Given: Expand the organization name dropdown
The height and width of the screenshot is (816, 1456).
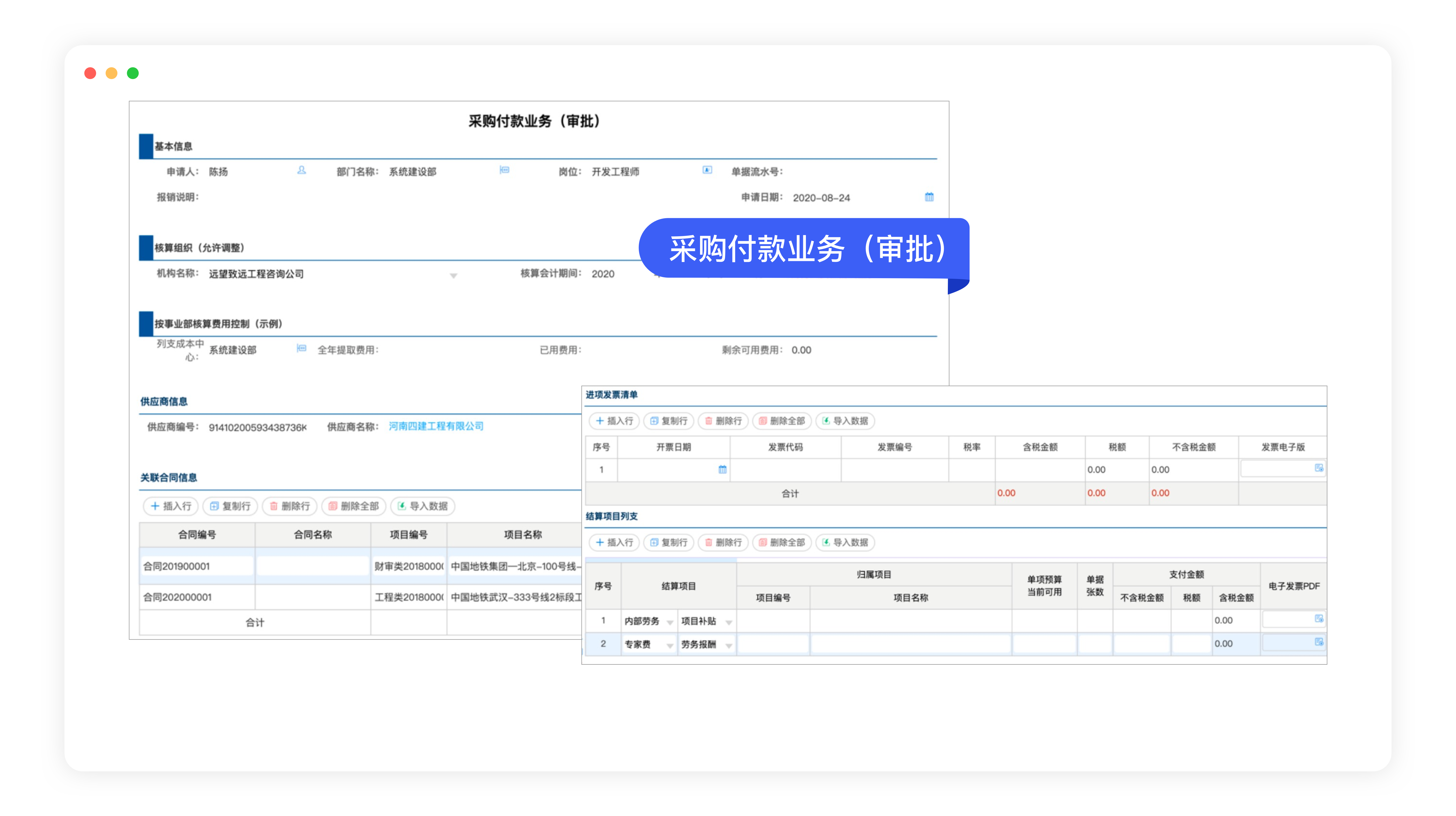Looking at the screenshot, I should click(453, 275).
